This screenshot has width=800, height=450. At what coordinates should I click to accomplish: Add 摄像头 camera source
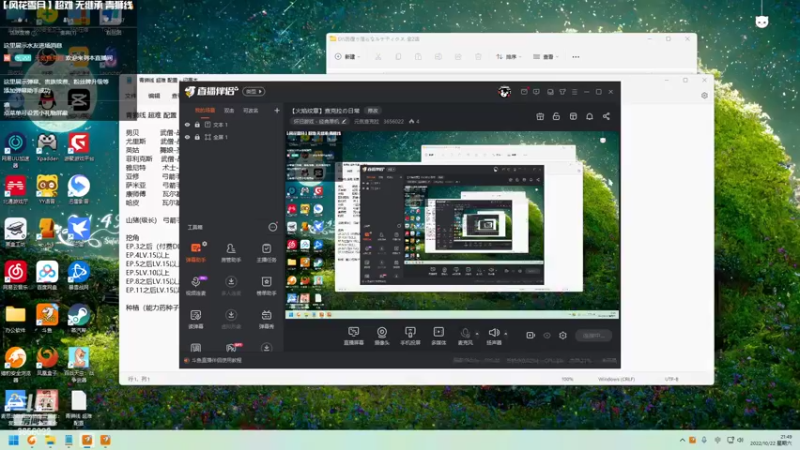382,336
